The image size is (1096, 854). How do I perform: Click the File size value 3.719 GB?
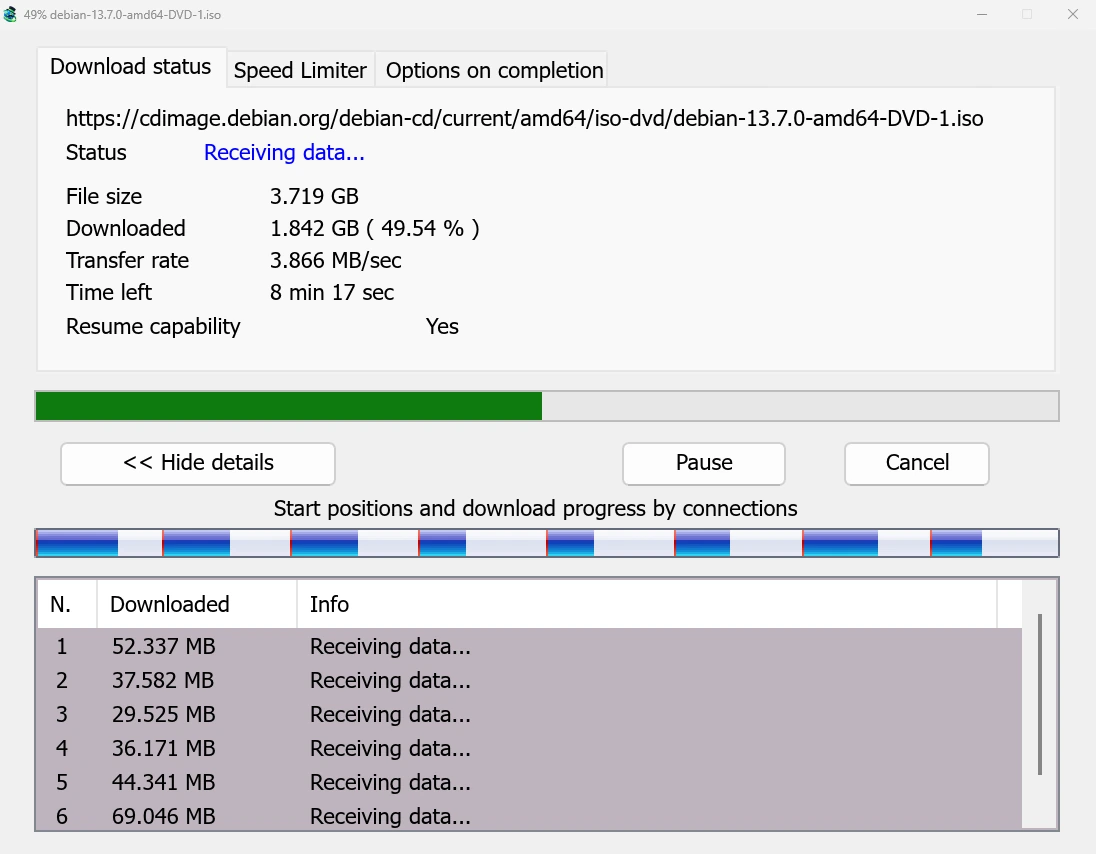pyautogui.click(x=314, y=196)
